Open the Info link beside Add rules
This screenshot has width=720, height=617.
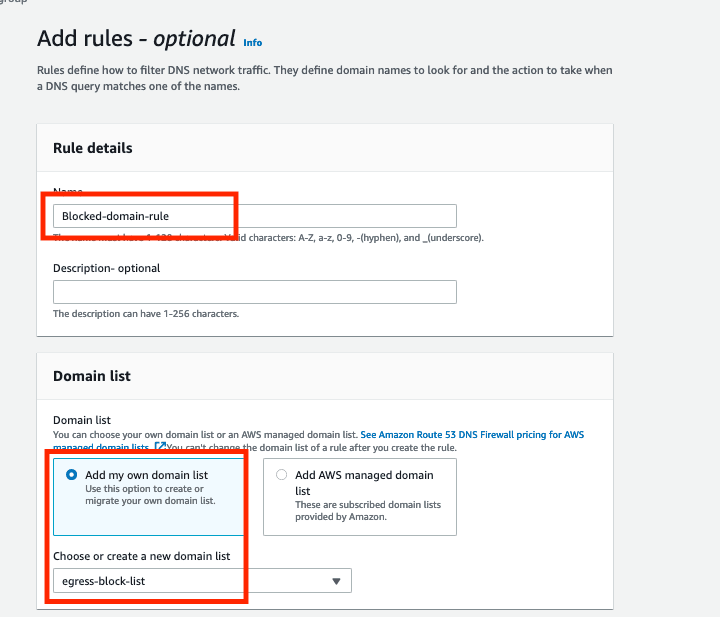click(253, 43)
